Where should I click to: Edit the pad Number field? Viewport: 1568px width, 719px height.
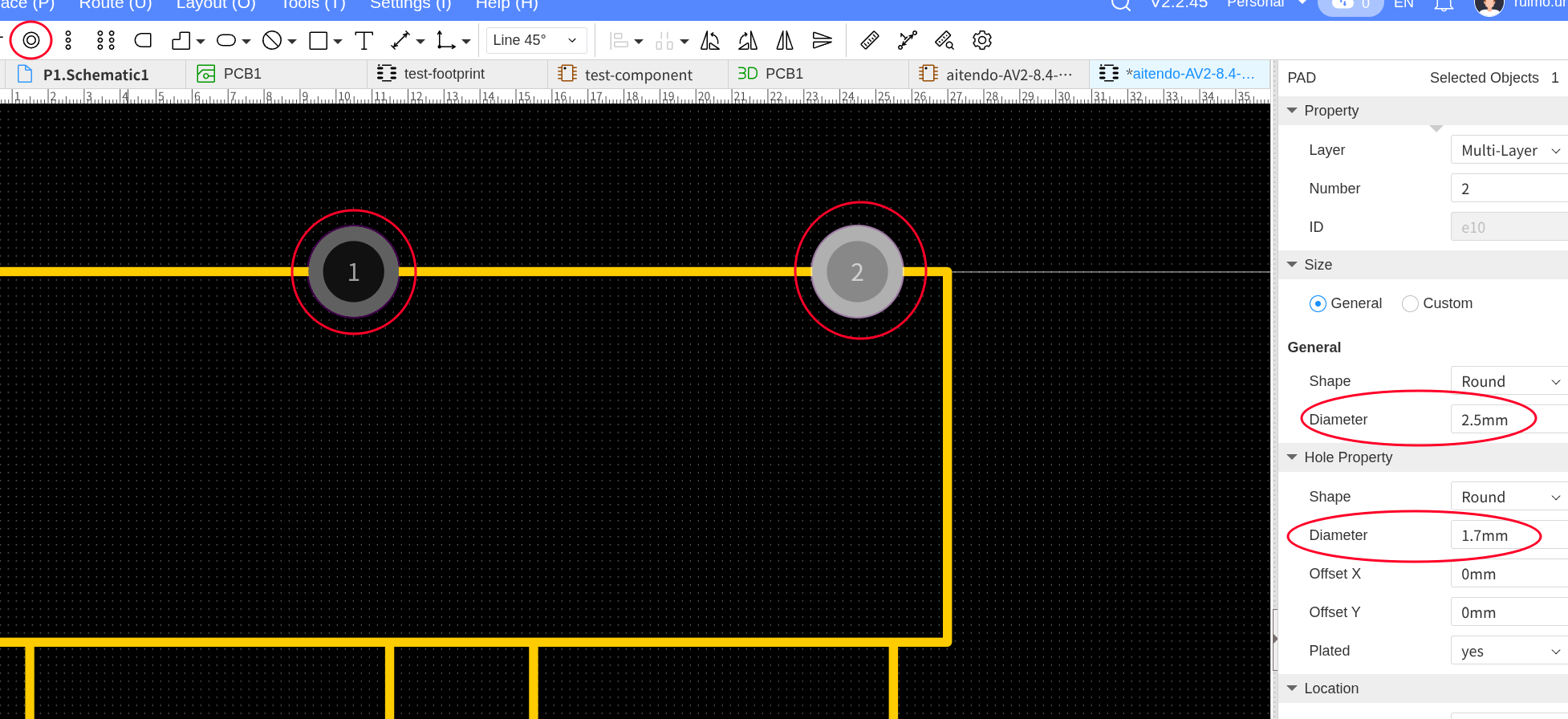pyautogui.click(x=1509, y=189)
